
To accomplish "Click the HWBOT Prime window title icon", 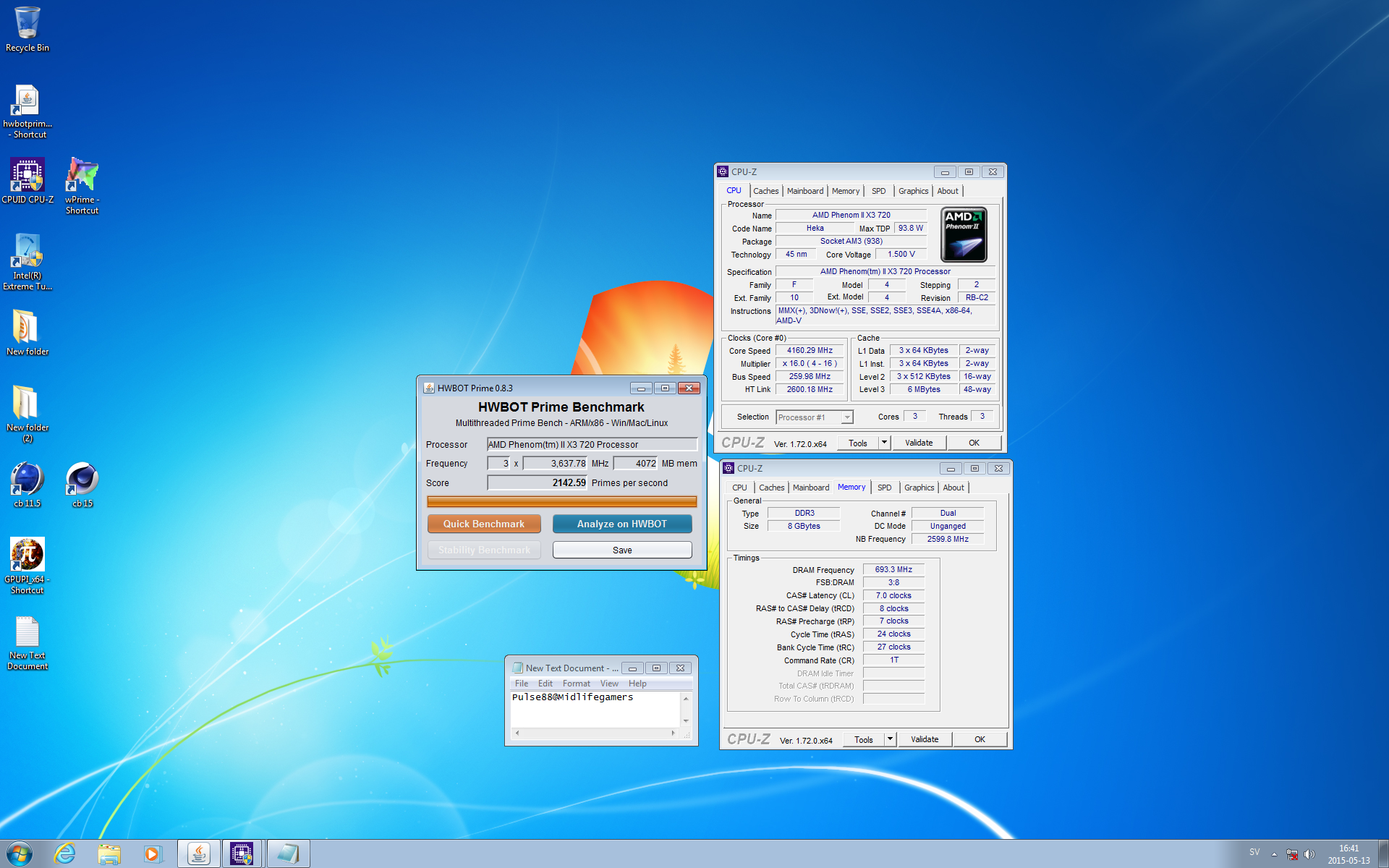I will coord(428,388).
